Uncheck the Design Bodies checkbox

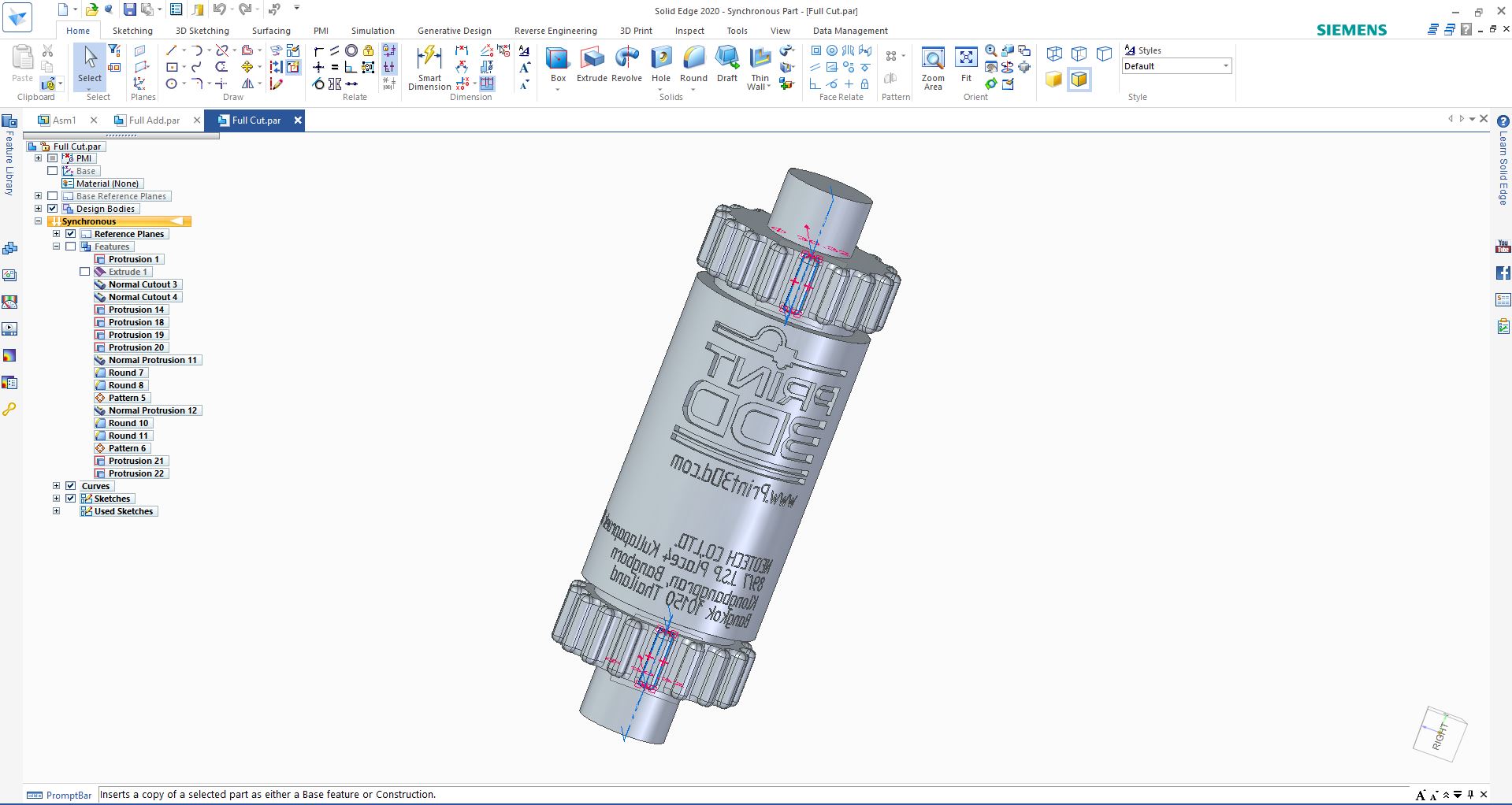point(53,209)
